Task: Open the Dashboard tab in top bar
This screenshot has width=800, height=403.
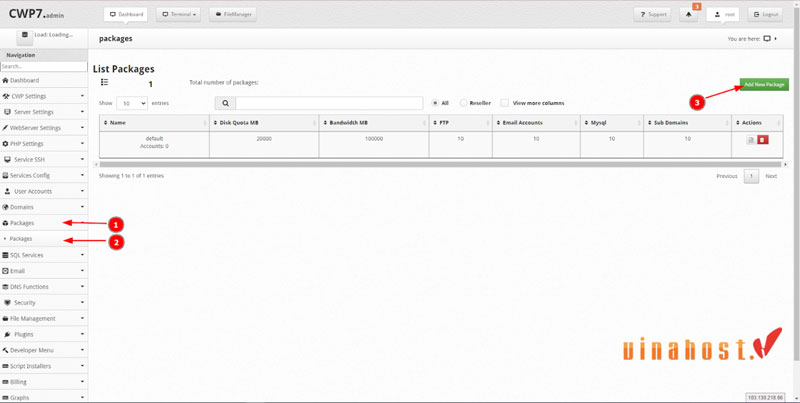Action: point(126,15)
